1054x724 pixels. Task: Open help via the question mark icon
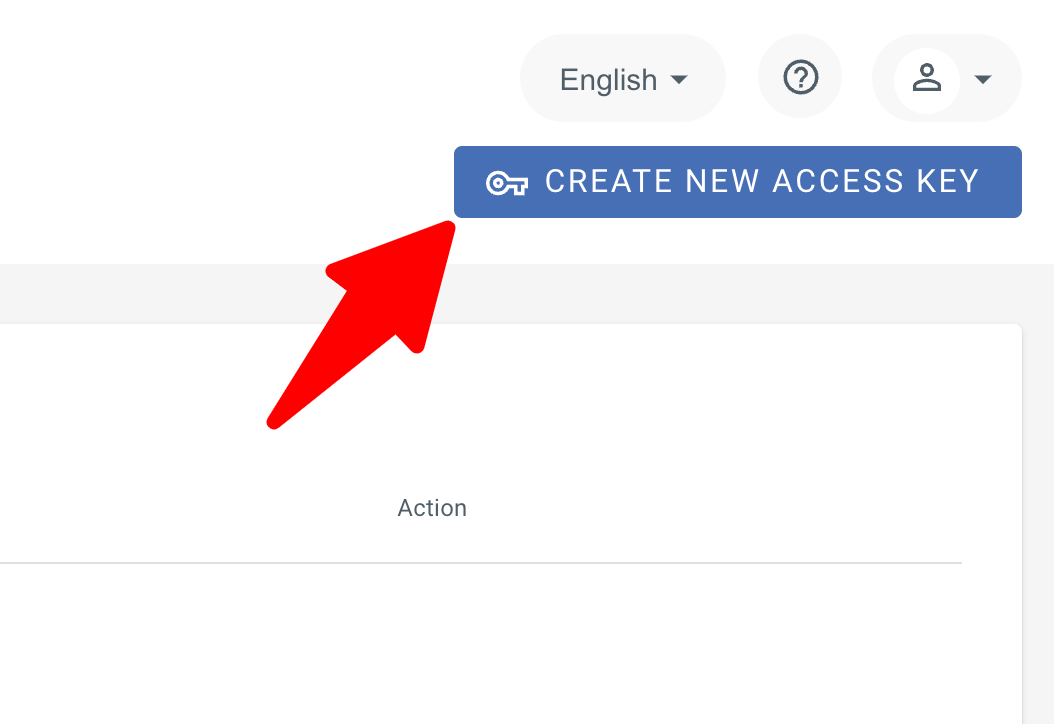point(800,77)
